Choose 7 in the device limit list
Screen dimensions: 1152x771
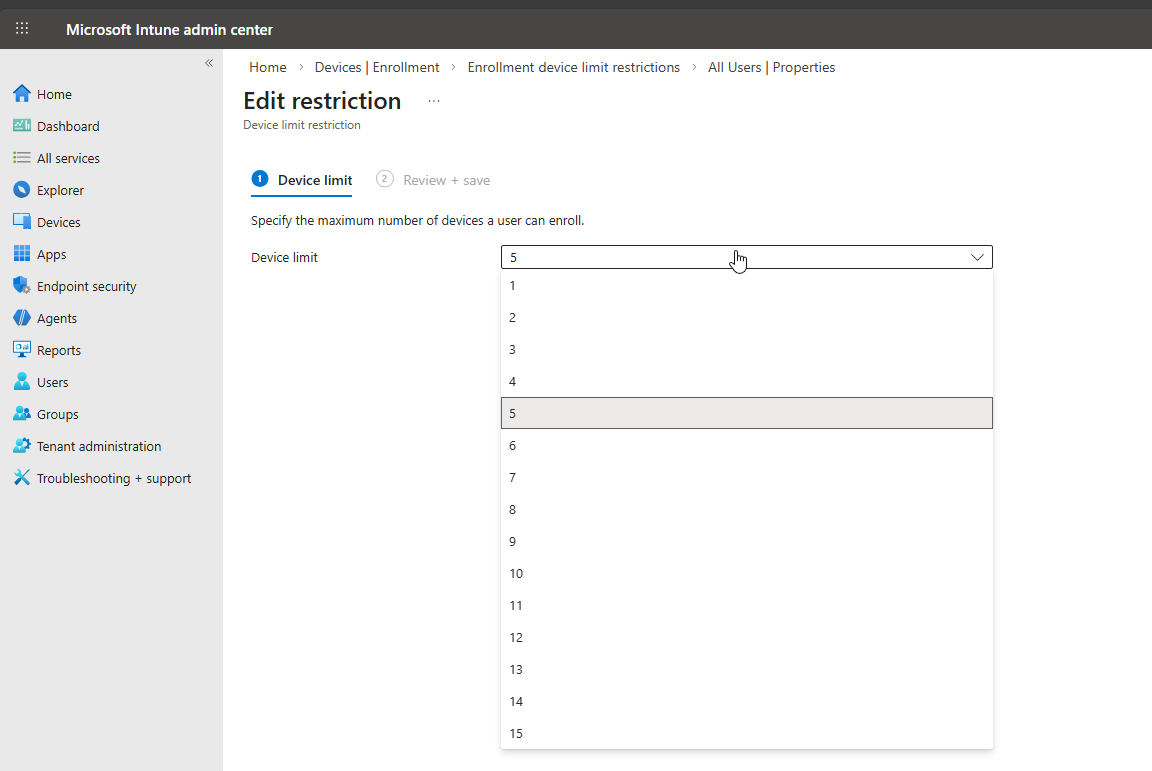coord(746,477)
